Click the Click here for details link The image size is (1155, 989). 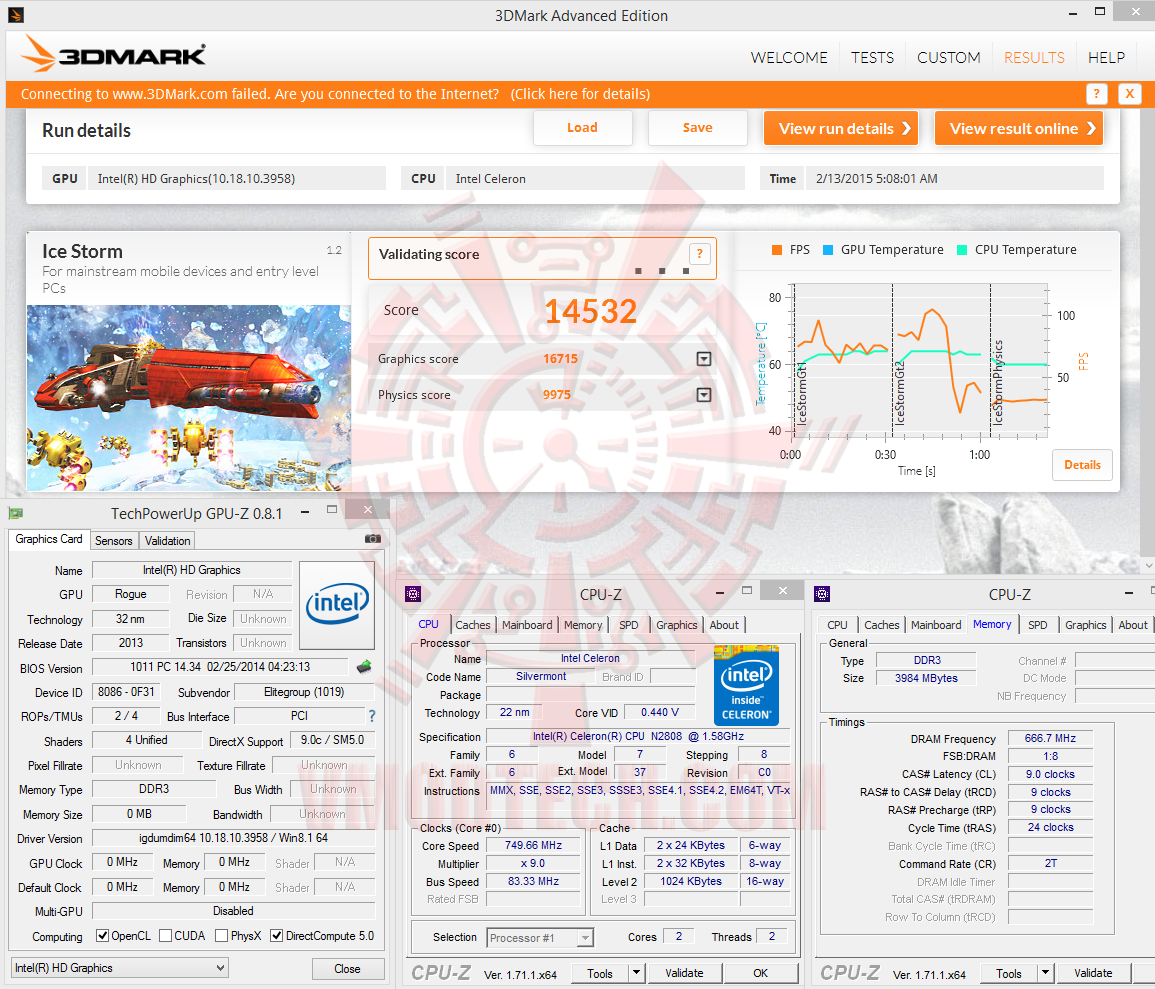pos(580,94)
